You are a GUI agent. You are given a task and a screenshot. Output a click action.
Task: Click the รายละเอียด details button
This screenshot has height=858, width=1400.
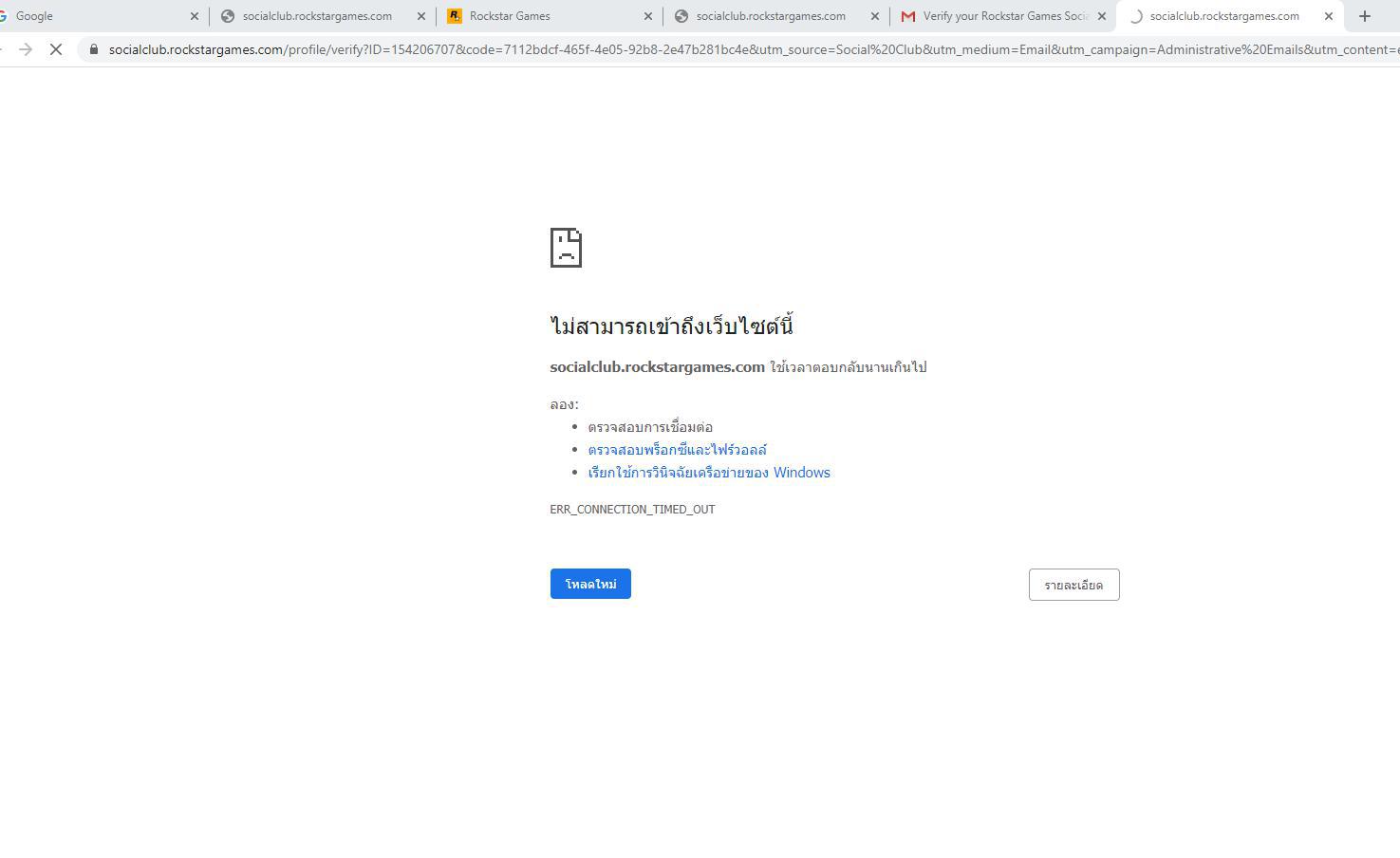(x=1073, y=585)
